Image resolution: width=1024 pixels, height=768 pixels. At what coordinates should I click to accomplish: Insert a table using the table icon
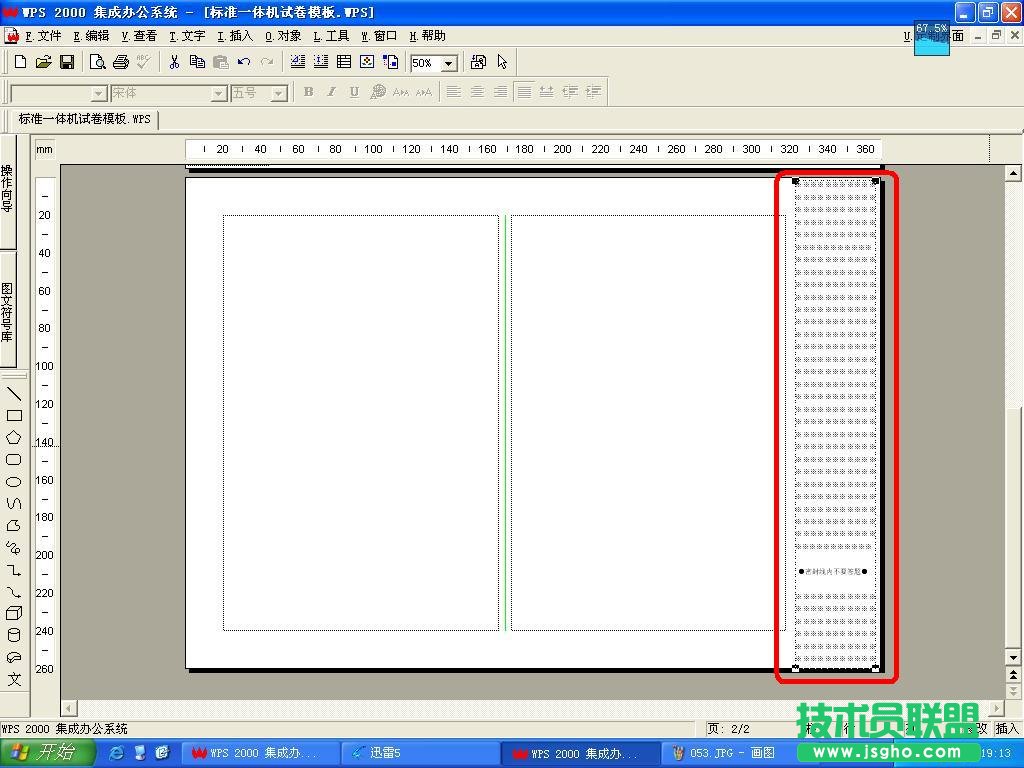[x=344, y=62]
